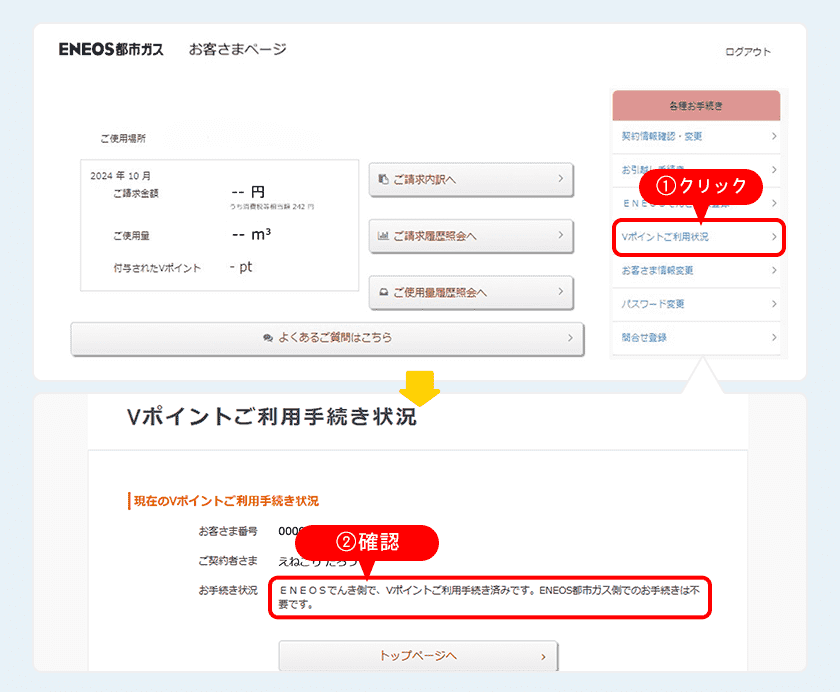The width and height of the screenshot is (840, 692).
Task: Click the small tax note showing 242 円
Action: point(272,206)
